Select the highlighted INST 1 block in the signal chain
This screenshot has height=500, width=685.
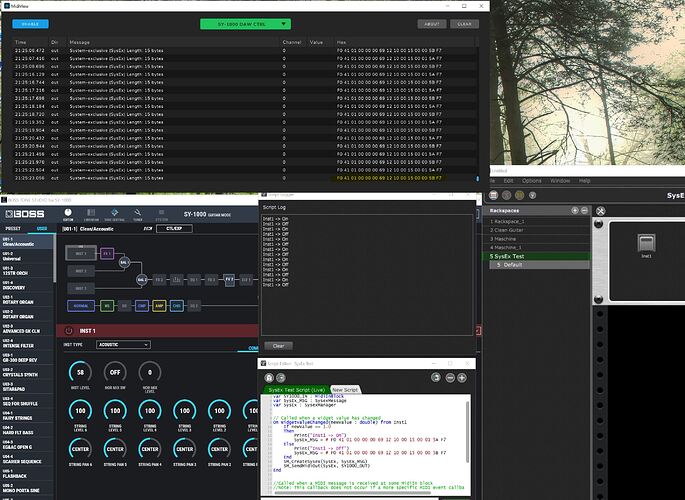click(x=81, y=253)
